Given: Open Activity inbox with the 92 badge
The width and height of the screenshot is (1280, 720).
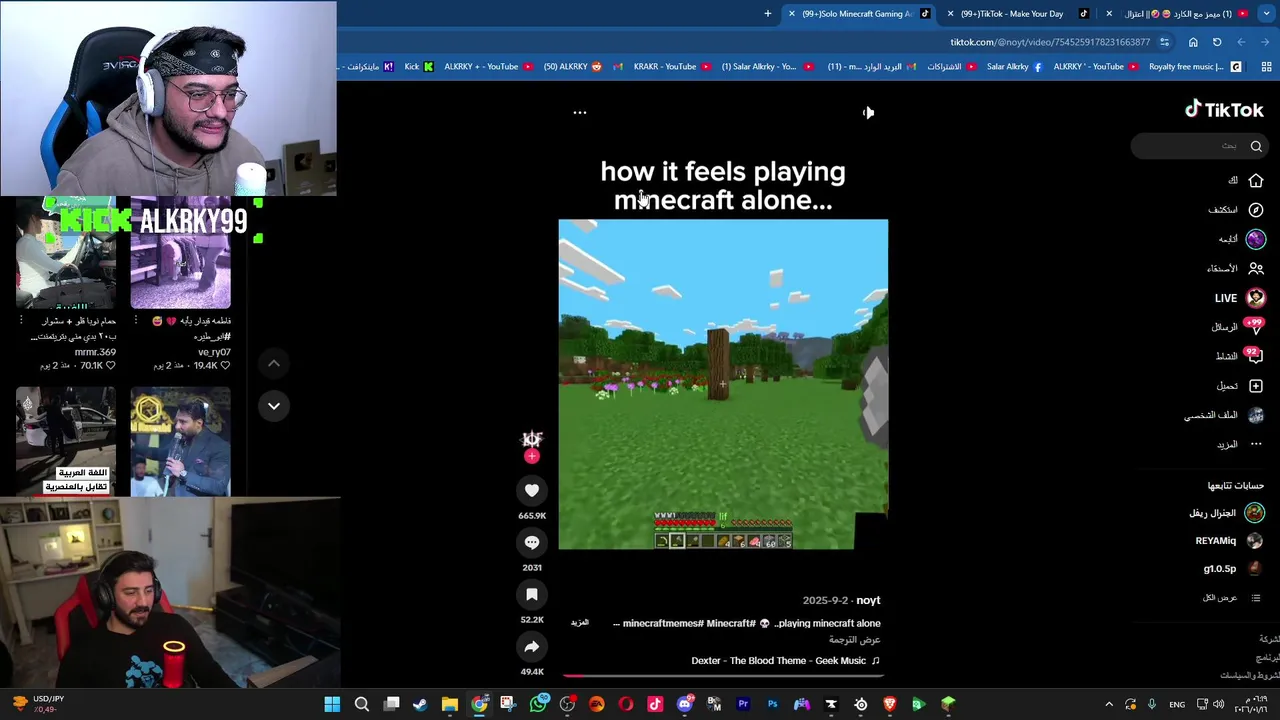Looking at the screenshot, I should [x=1239, y=356].
